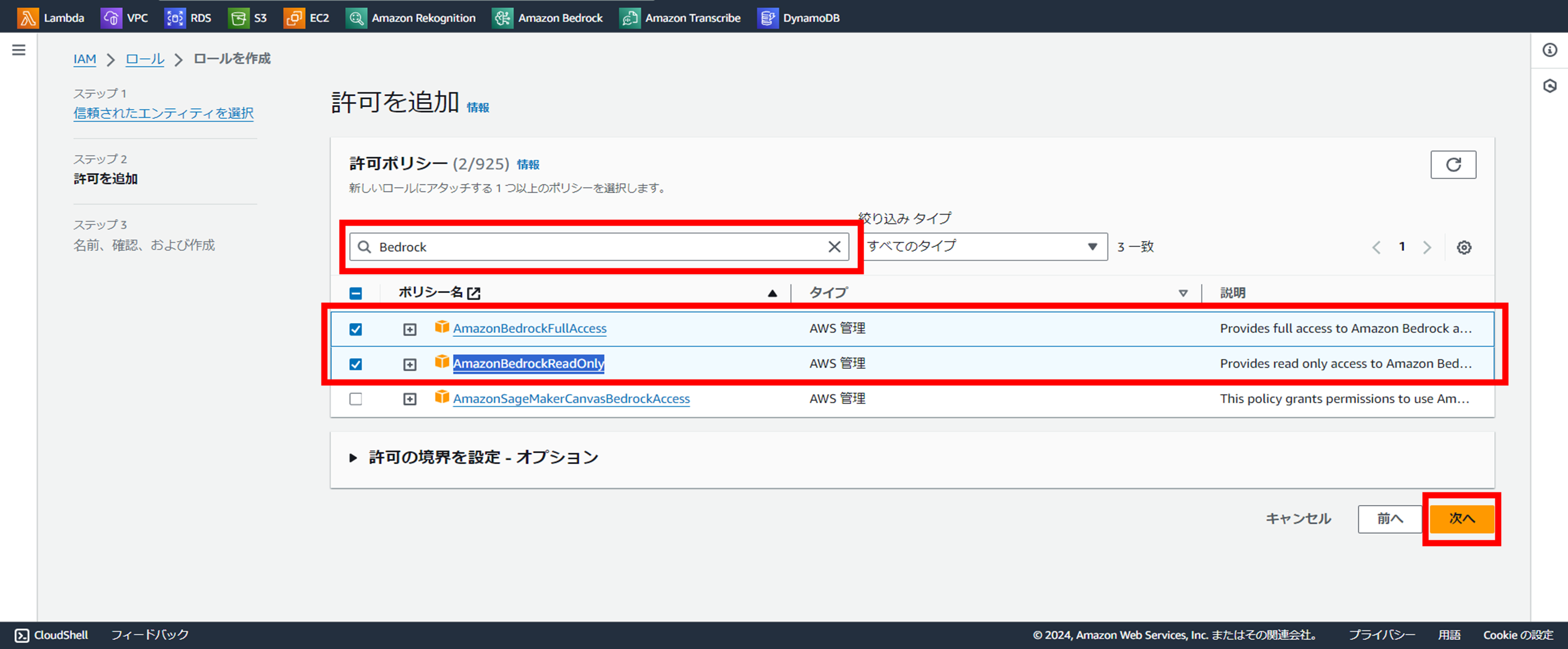Expand AmazonBedrockFullAccess policy details

(410, 329)
